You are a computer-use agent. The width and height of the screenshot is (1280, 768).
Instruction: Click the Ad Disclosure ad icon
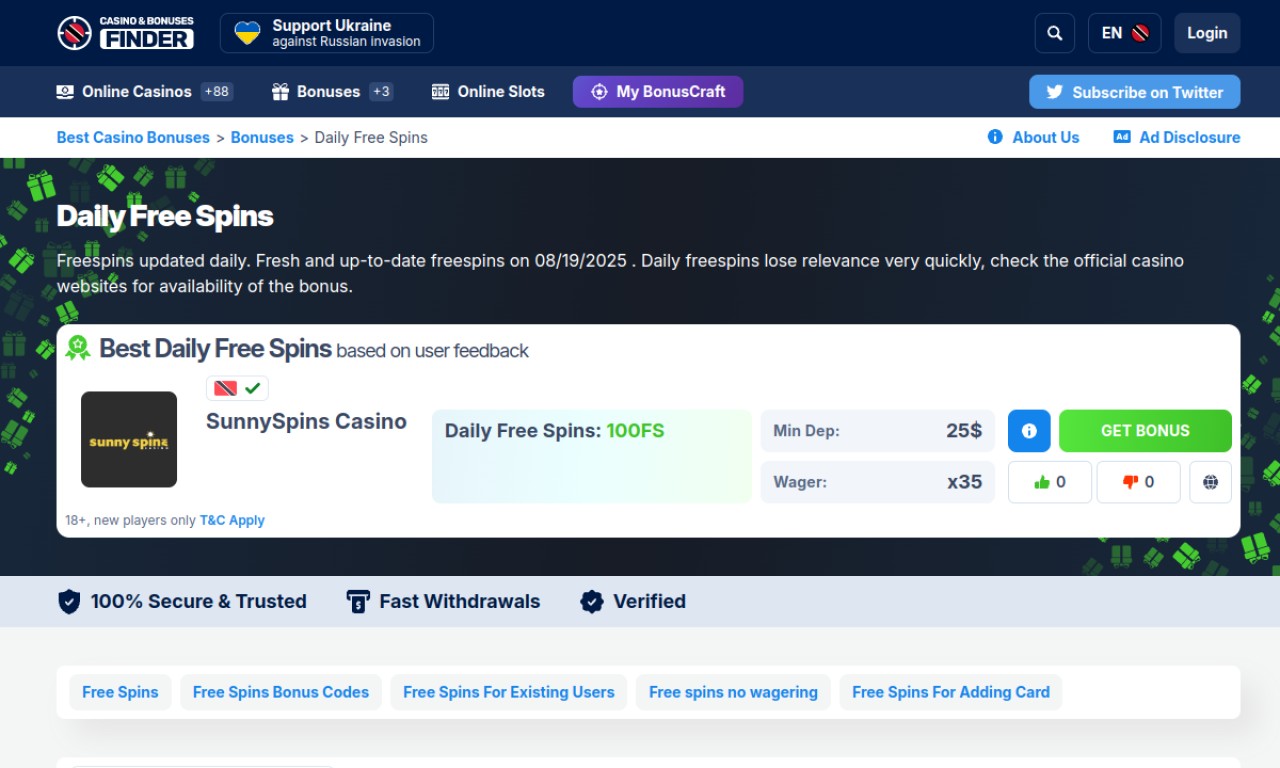[x=1122, y=137]
